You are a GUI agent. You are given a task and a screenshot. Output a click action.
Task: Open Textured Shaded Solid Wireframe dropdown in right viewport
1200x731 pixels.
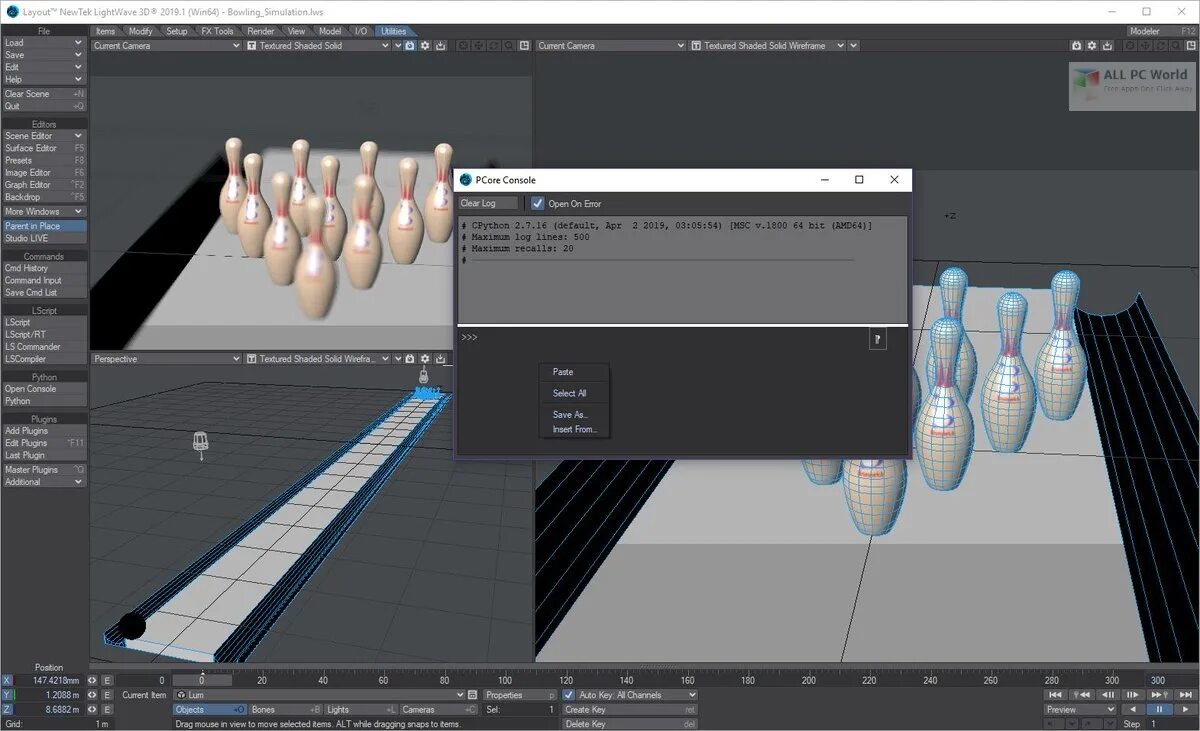tap(768, 46)
